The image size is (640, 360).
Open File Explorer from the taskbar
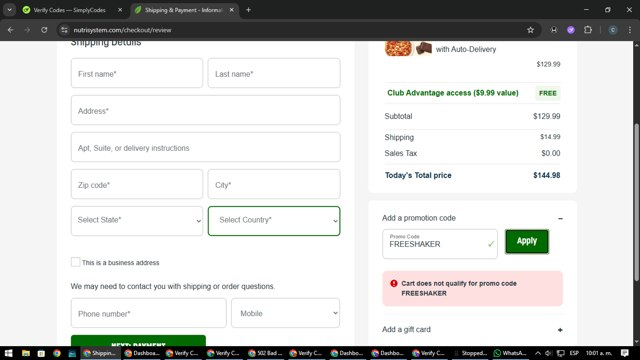tap(26, 353)
